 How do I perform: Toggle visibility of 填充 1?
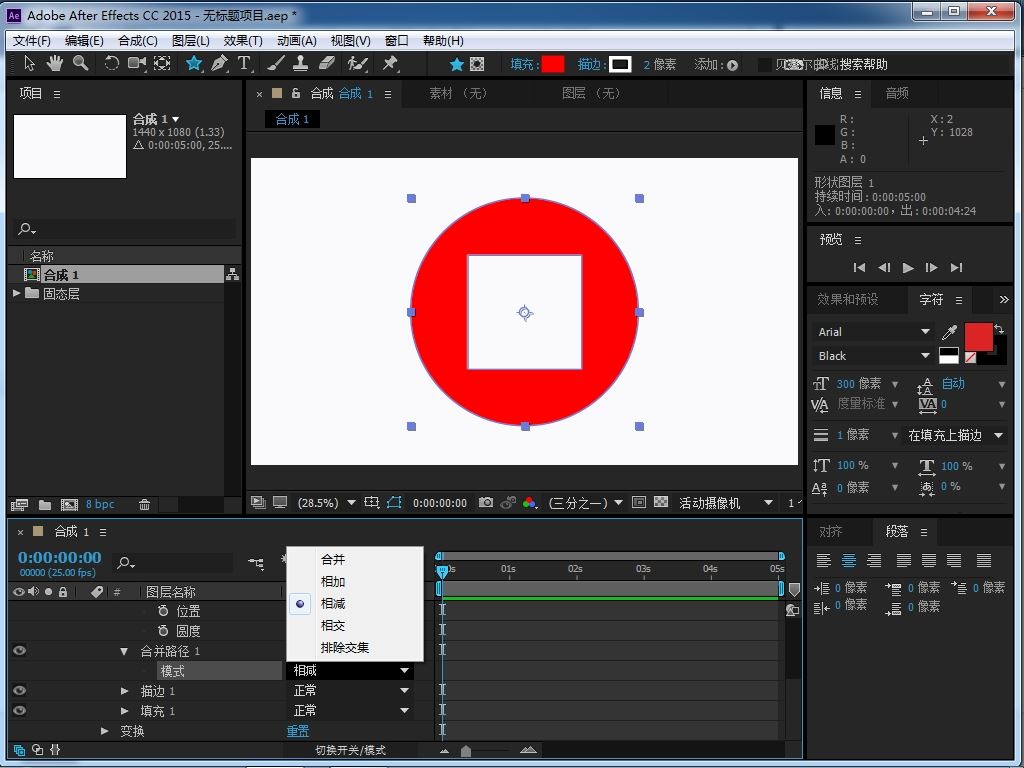coord(19,711)
